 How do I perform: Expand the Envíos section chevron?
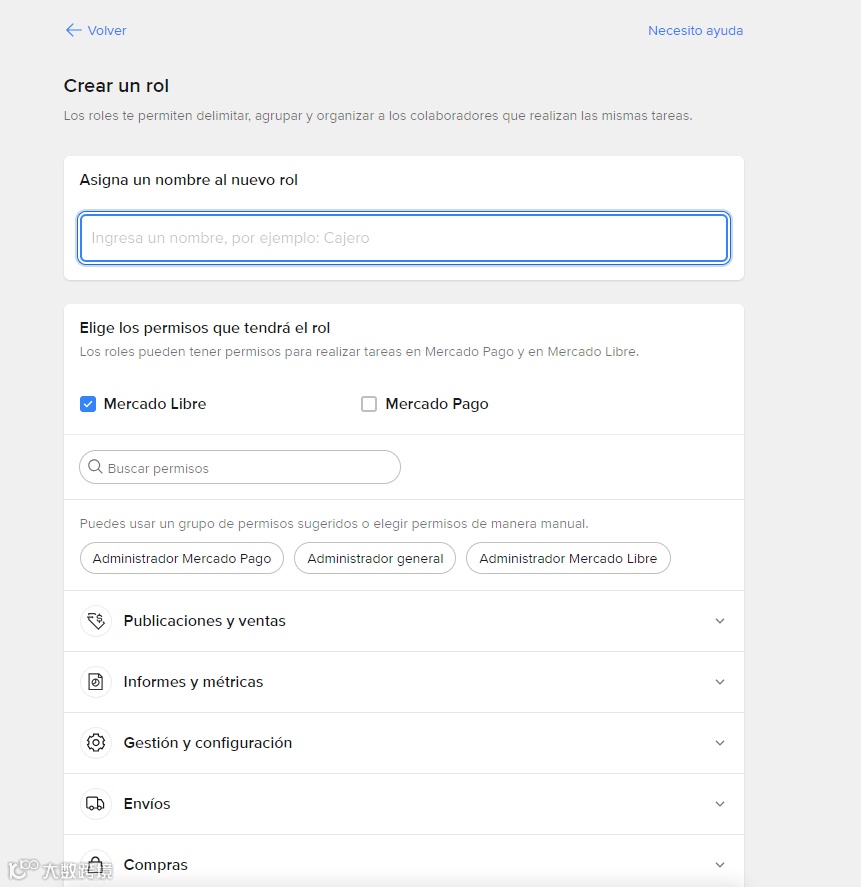coord(720,804)
